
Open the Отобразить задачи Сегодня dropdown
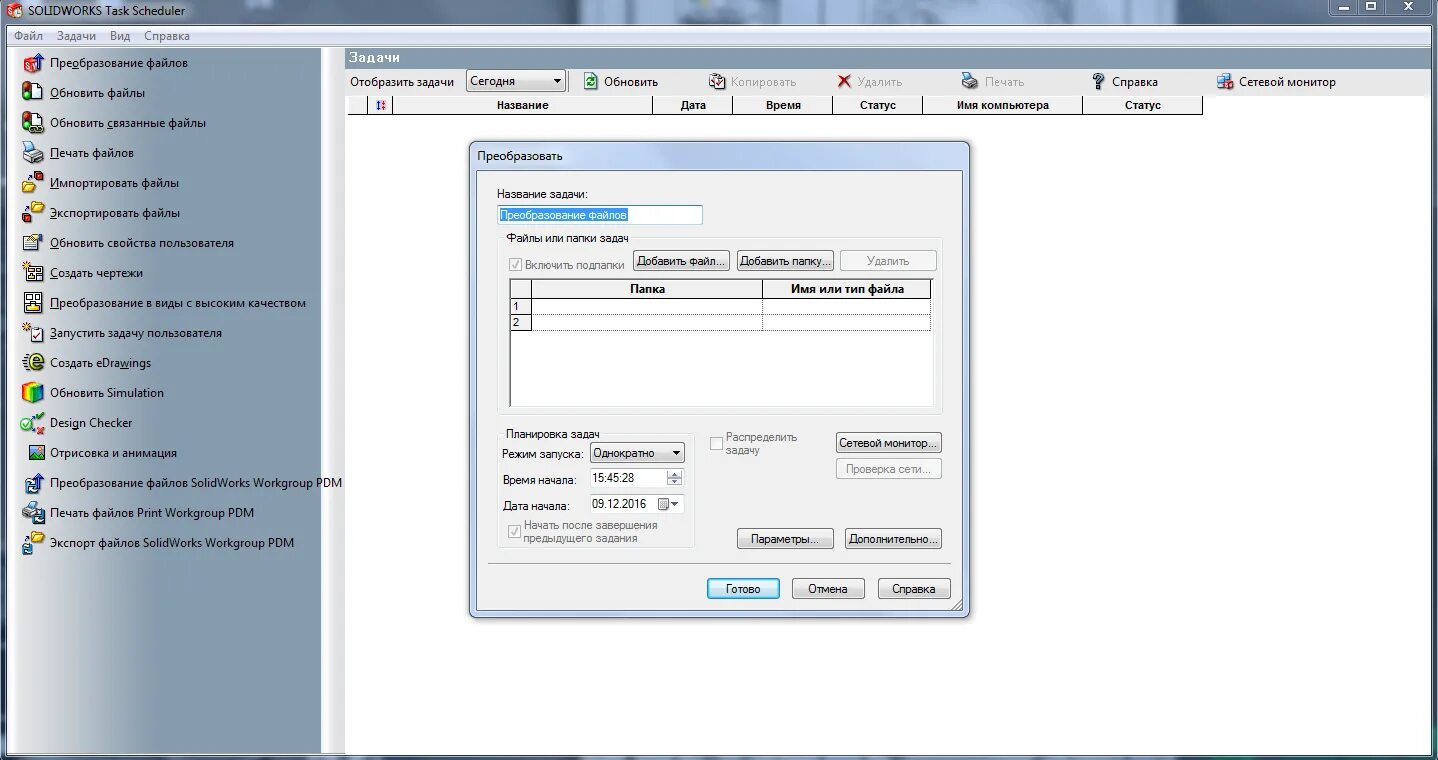516,82
